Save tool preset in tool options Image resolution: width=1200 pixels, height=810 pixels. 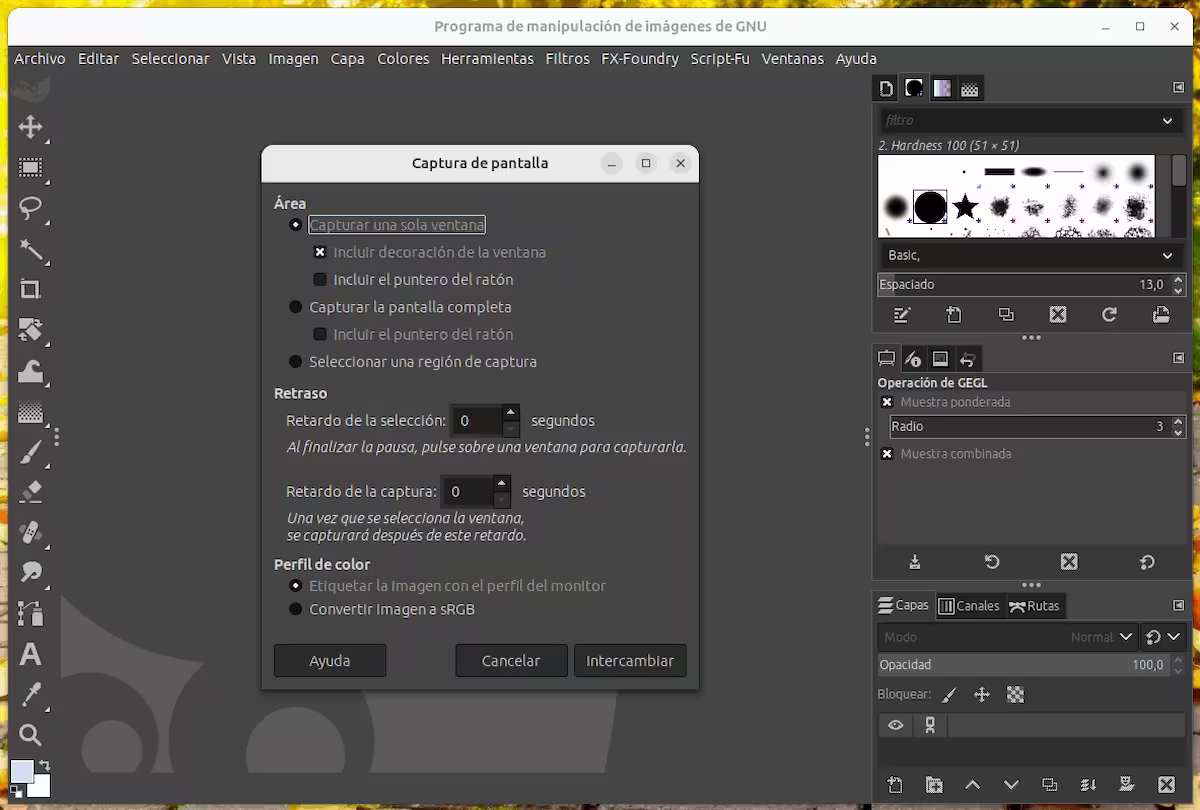point(915,562)
